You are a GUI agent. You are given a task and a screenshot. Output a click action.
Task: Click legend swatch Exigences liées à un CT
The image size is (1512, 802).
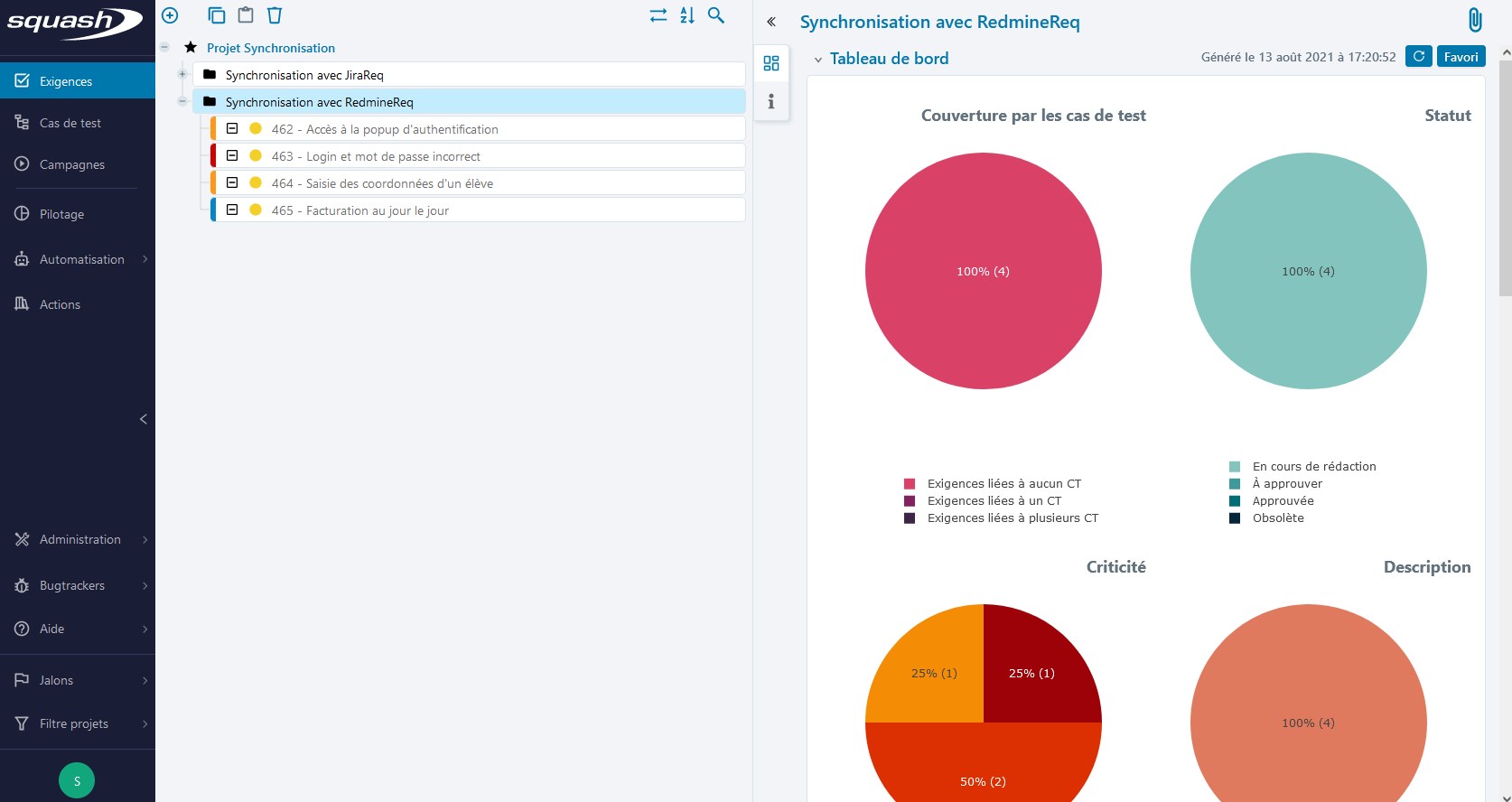tap(910, 501)
